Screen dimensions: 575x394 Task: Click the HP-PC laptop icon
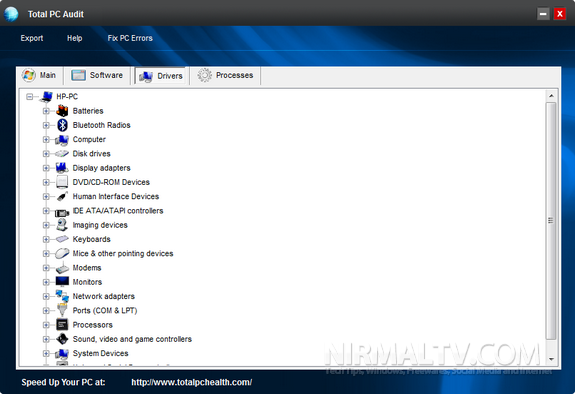(x=46, y=96)
